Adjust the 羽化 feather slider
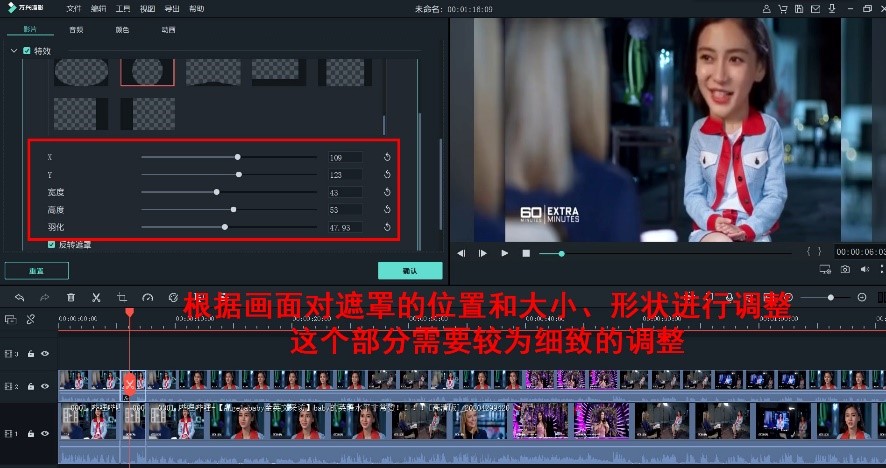 (x=225, y=227)
